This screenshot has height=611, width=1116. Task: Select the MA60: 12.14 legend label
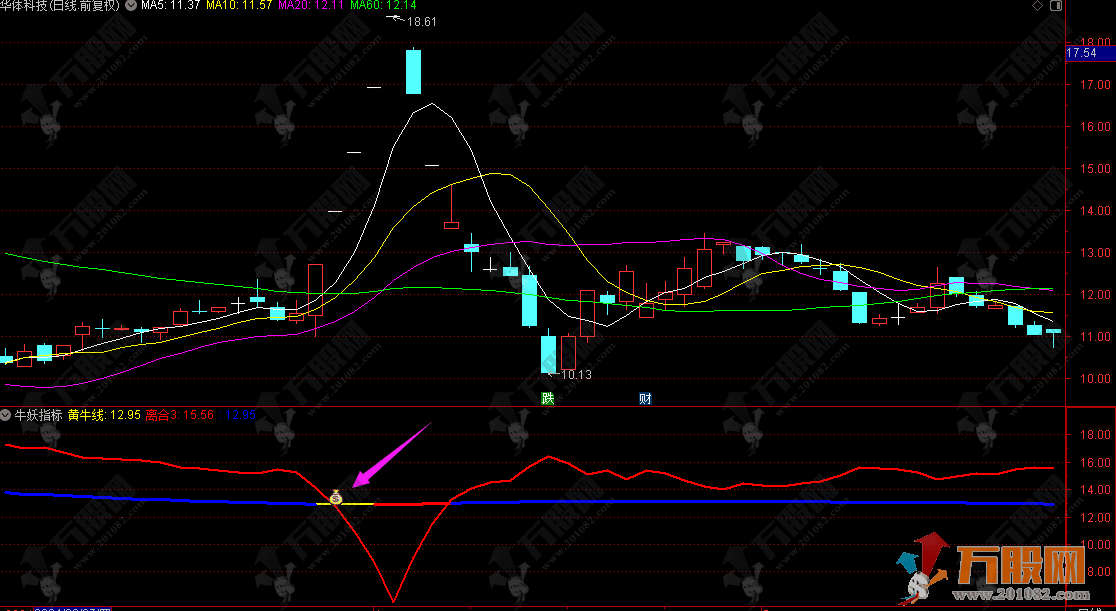point(383,6)
